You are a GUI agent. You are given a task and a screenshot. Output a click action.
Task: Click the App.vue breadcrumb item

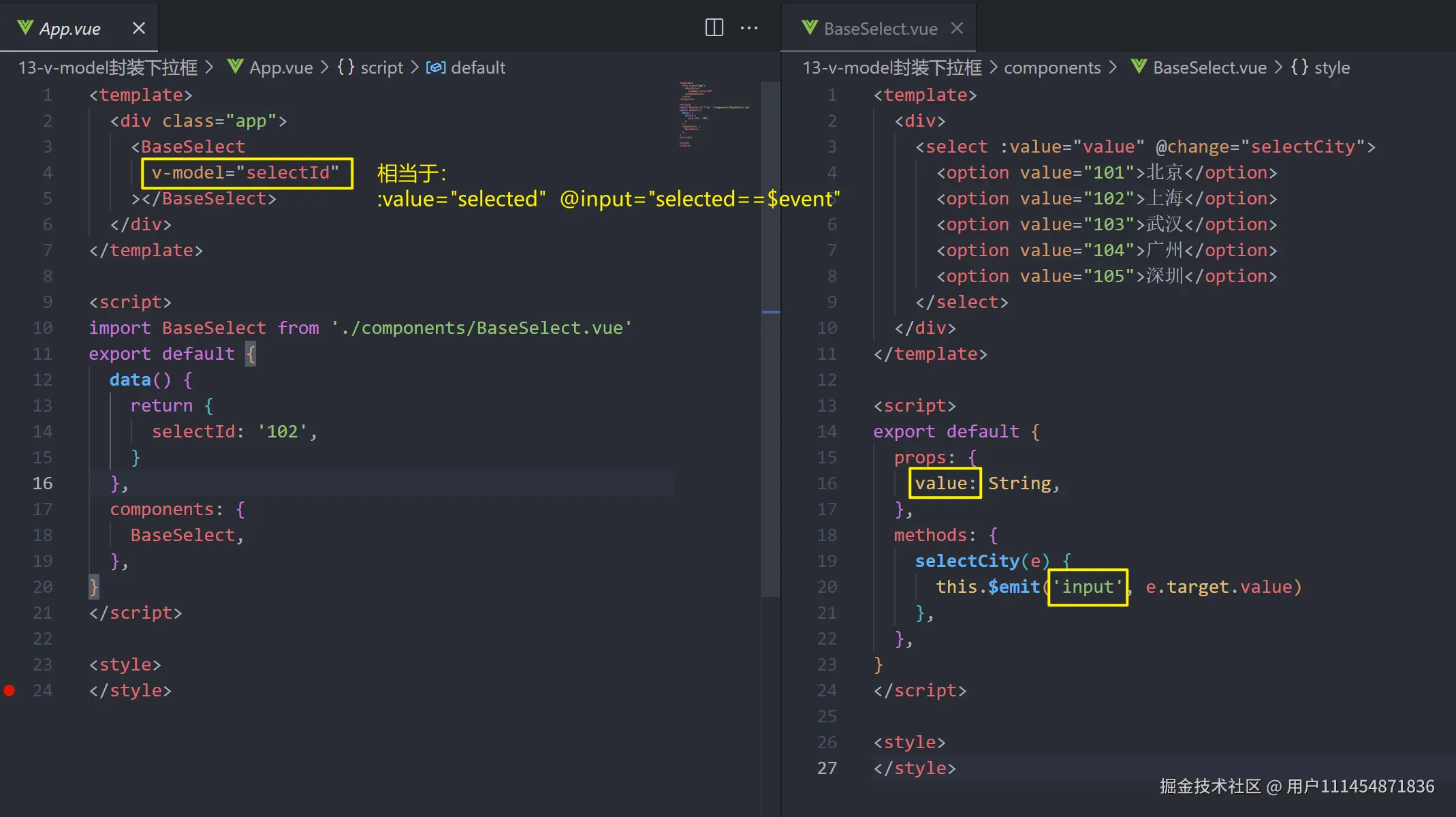[x=281, y=67]
